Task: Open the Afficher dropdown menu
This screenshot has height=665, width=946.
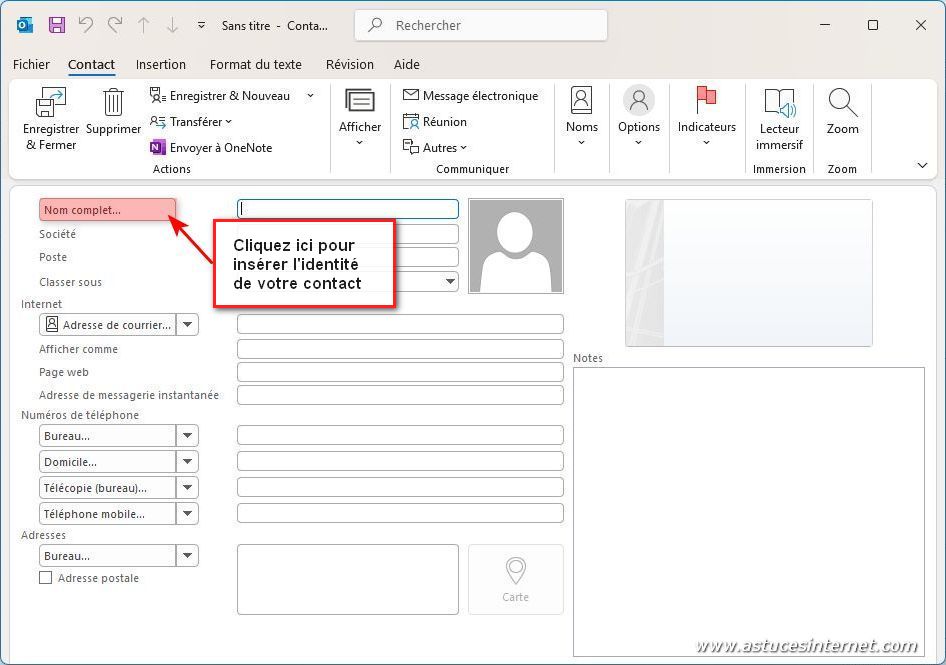Action: pos(360,142)
